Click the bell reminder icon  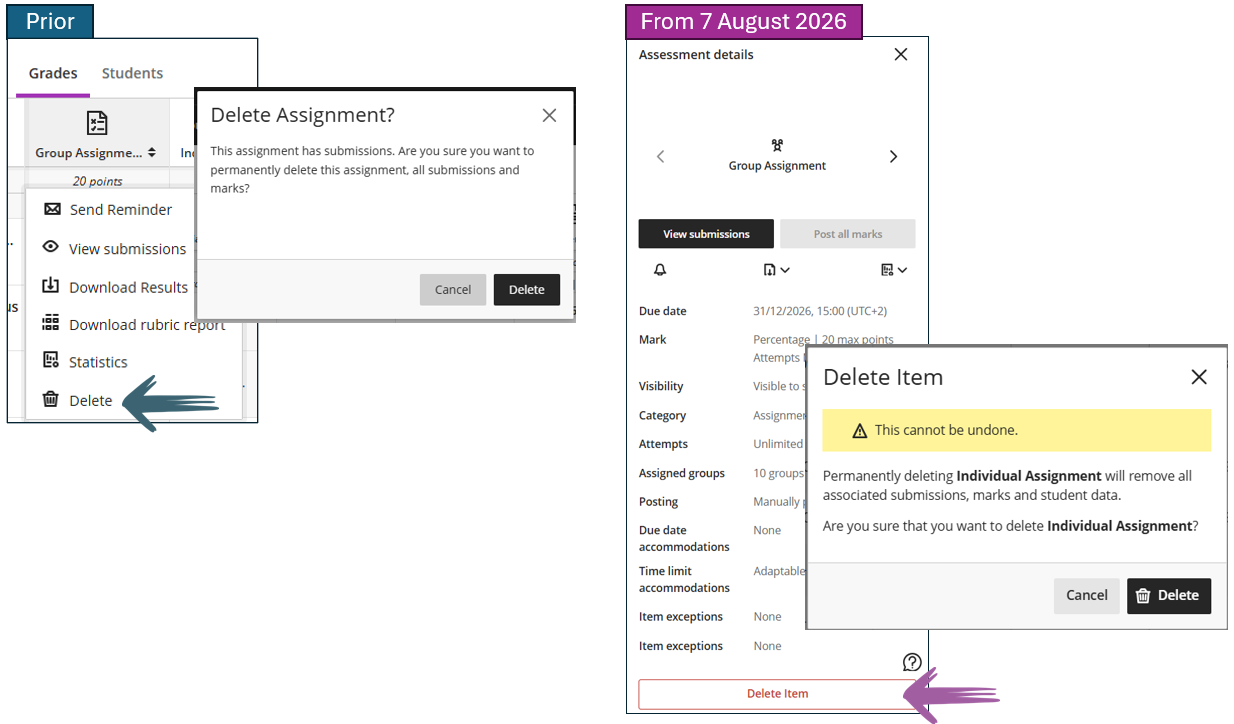(x=660, y=270)
